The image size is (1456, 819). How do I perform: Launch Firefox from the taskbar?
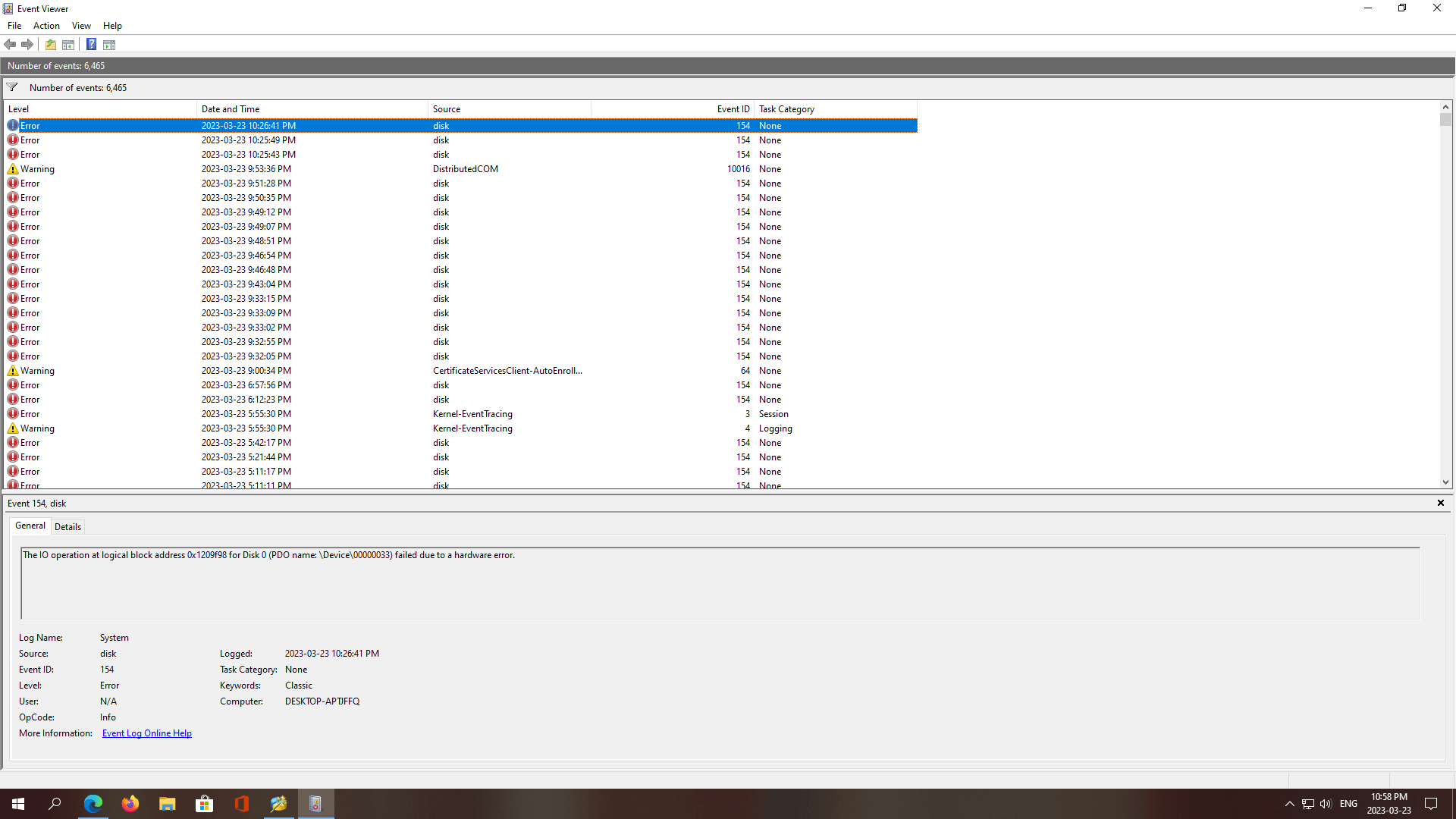(x=130, y=804)
